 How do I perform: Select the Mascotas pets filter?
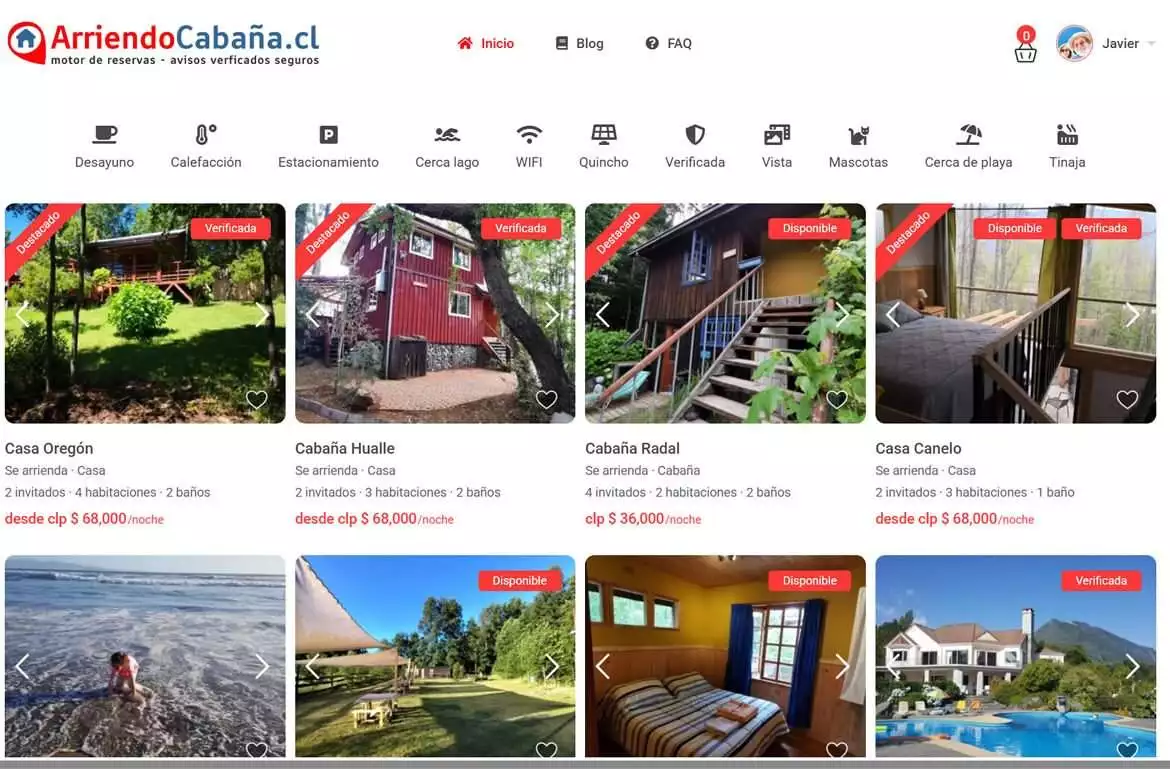[858, 146]
